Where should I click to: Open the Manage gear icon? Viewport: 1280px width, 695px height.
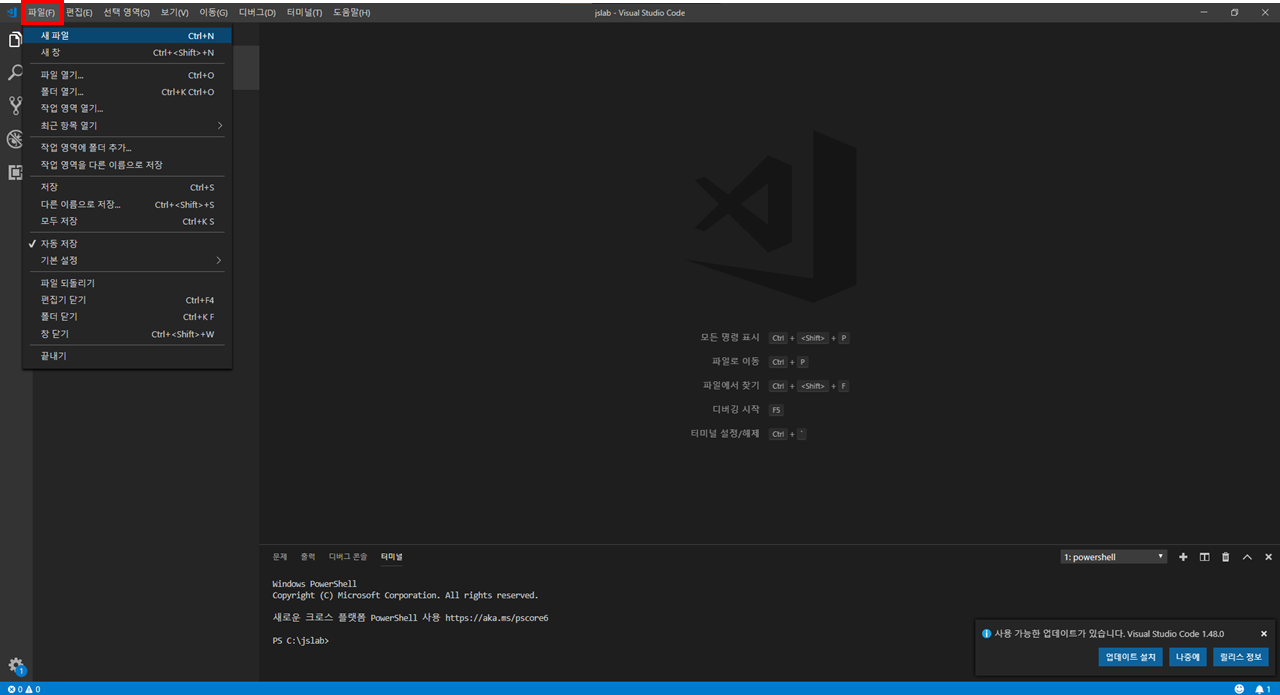click(x=16, y=666)
